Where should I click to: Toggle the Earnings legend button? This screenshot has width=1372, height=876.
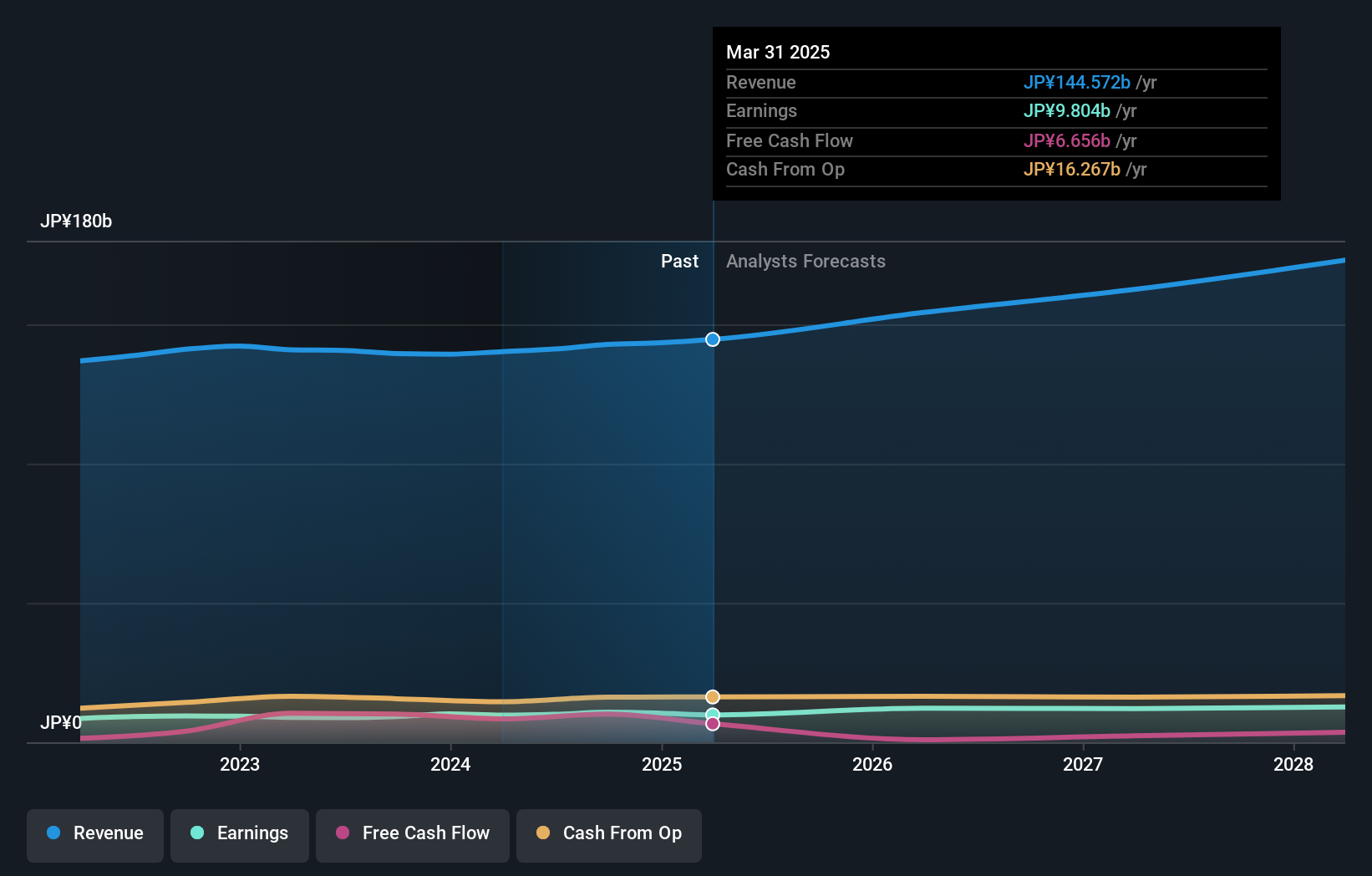(240, 835)
